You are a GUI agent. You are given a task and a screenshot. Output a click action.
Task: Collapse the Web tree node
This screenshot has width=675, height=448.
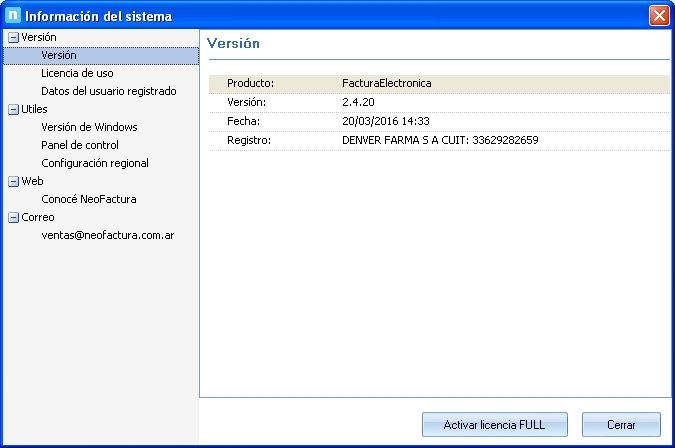coord(13,181)
